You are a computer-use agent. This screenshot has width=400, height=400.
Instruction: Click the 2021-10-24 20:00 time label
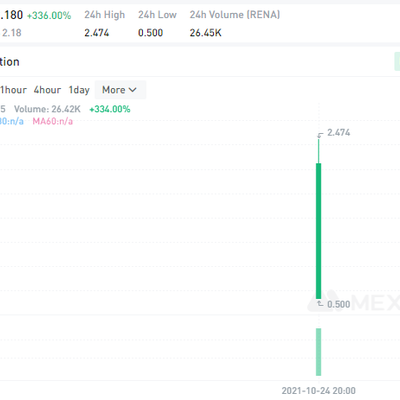[318, 390]
